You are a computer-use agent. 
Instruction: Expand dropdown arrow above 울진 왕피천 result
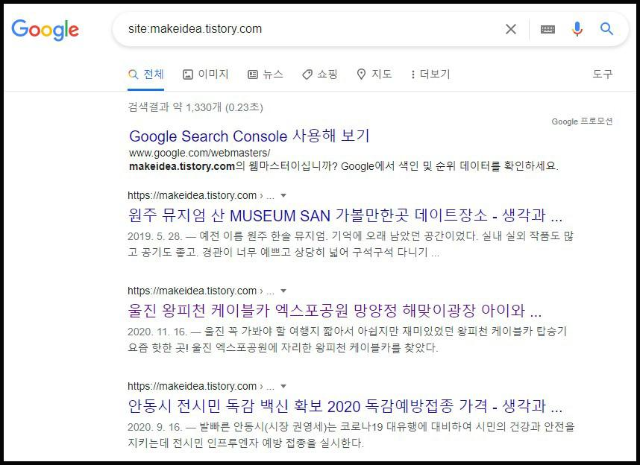tap(283, 291)
